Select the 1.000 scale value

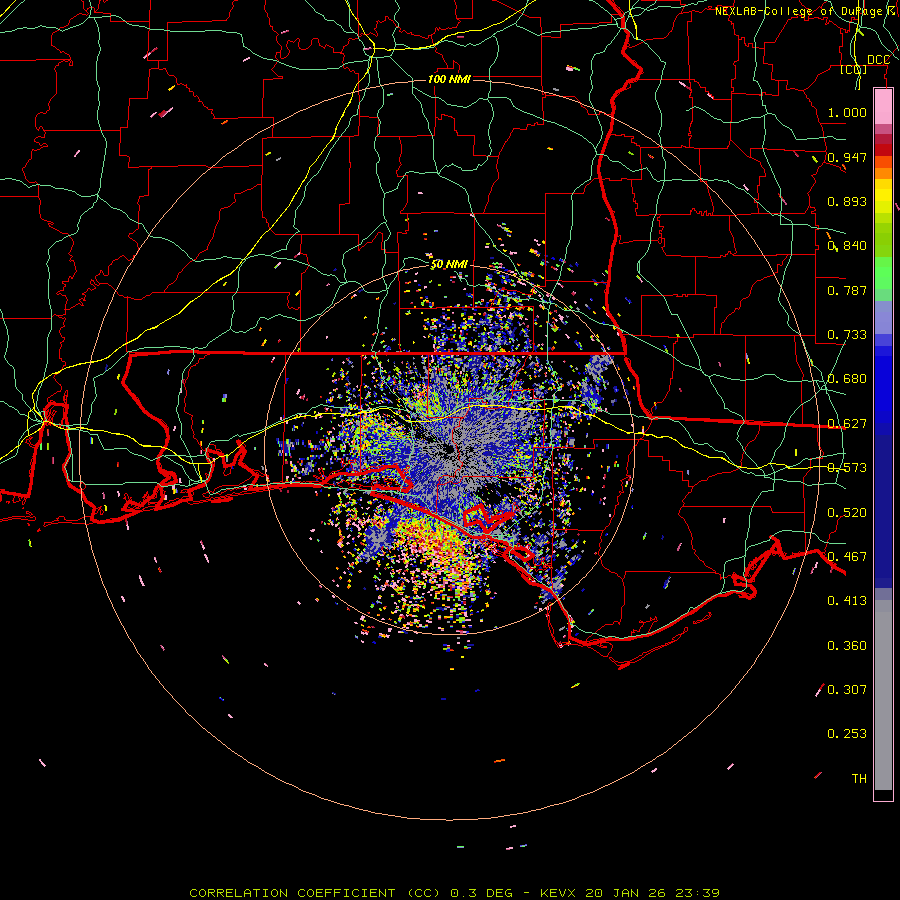coord(847,112)
